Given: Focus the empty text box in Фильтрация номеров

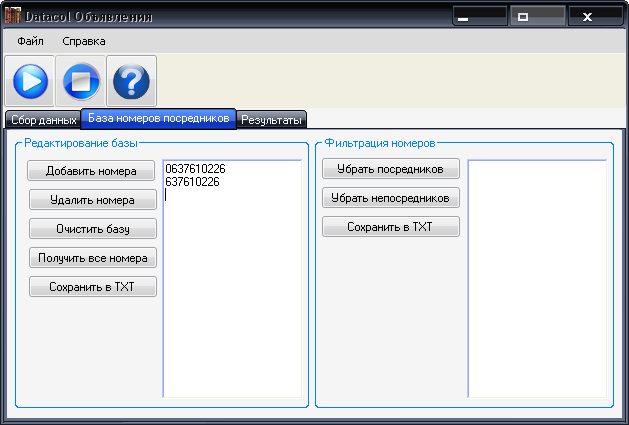Looking at the screenshot, I should tap(537, 279).
